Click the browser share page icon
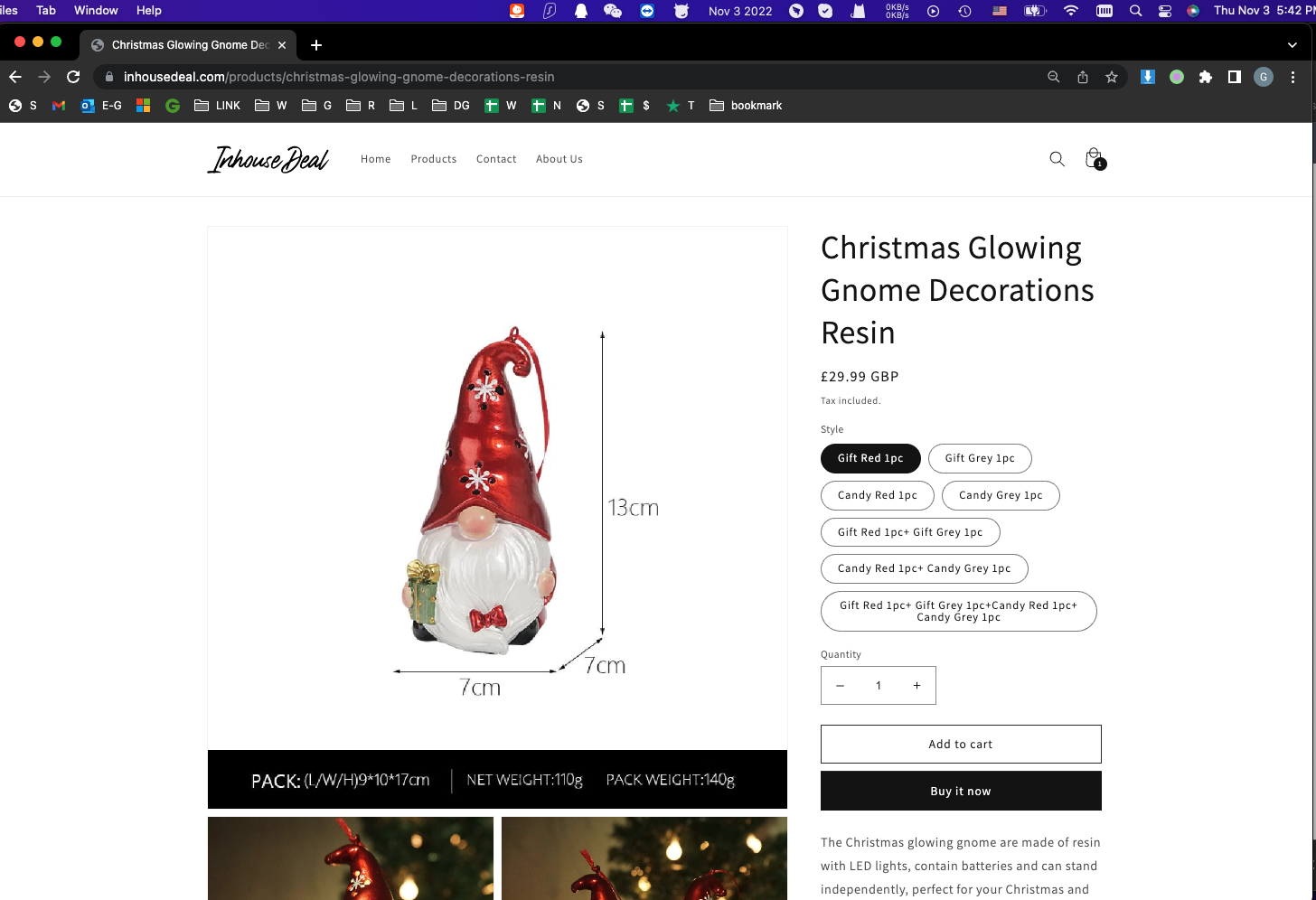1316x900 pixels. point(1083,77)
